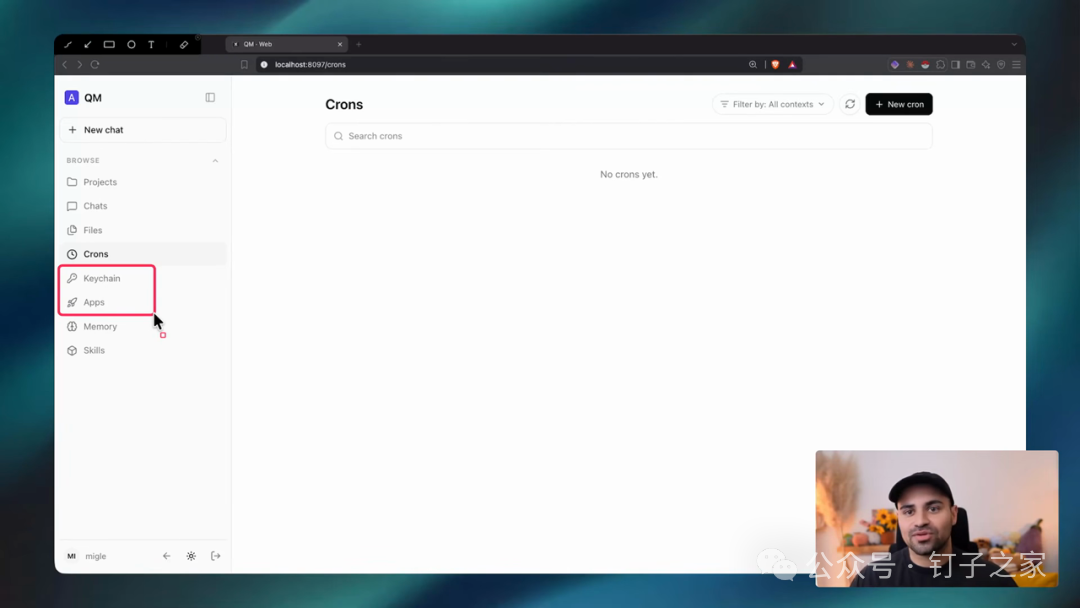Screen dimensions: 1080x608
Task: Open the purple diamond extension
Action: pos(895,65)
